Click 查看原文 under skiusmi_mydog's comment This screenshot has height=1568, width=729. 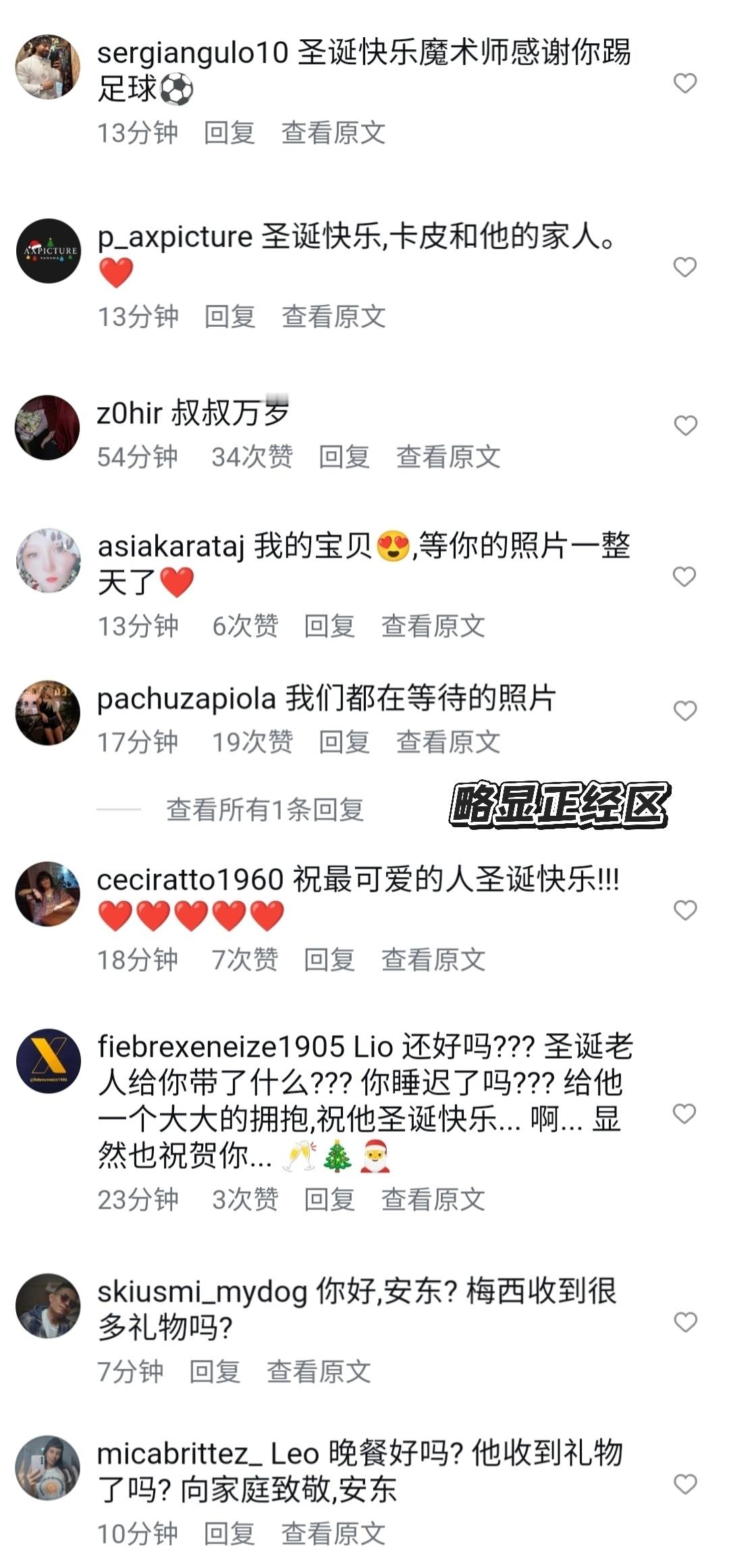click(319, 1371)
